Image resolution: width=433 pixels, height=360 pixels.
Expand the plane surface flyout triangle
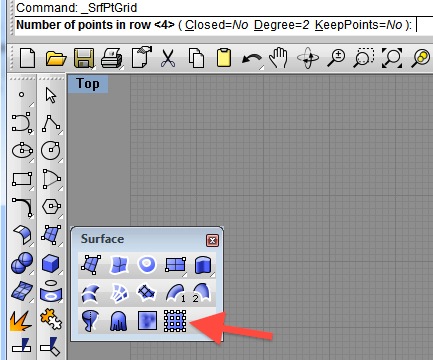184,275
